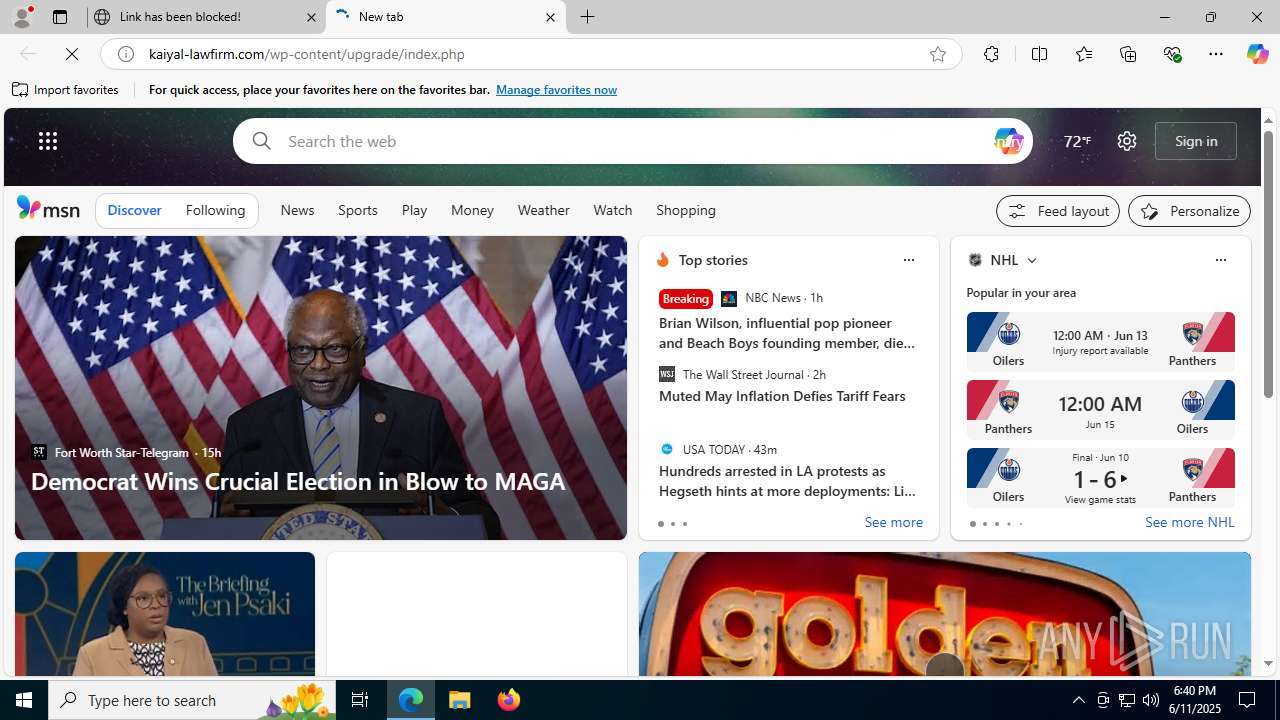1280x720 pixels.
Task: Open the MSN app launcher grid
Action: pos(48,141)
